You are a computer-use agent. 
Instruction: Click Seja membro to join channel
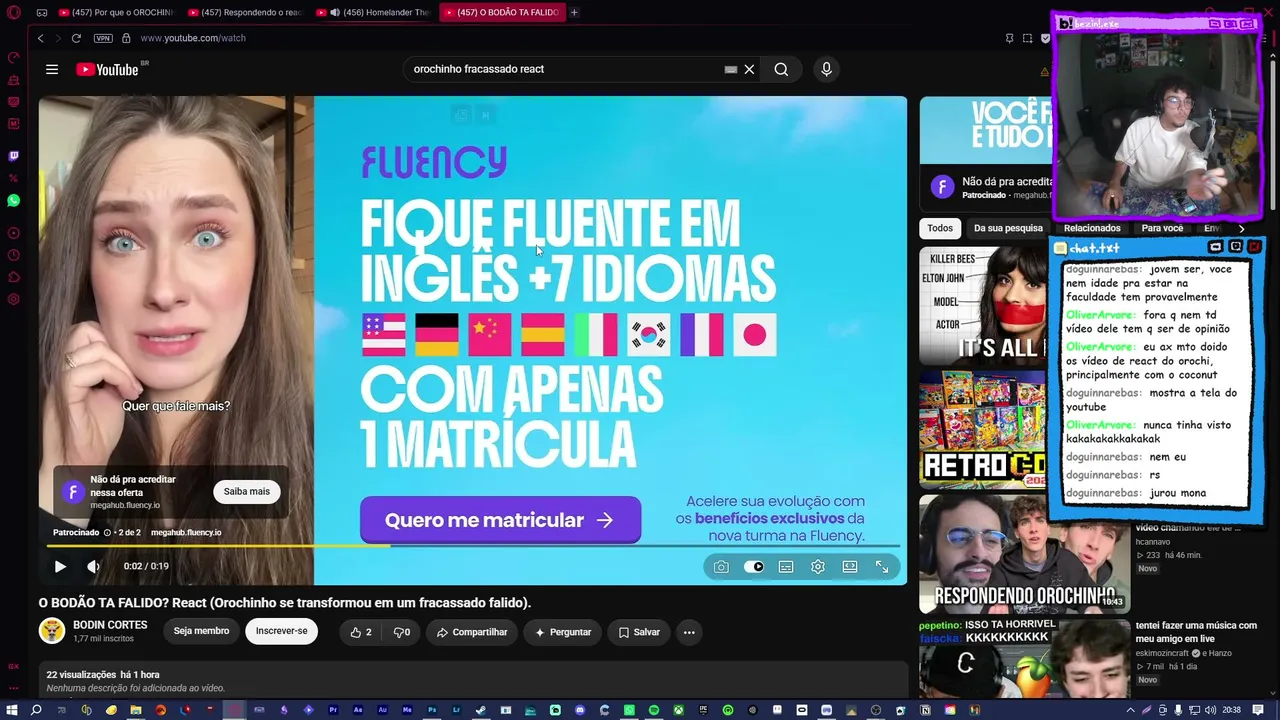pyautogui.click(x=201, y=631)
